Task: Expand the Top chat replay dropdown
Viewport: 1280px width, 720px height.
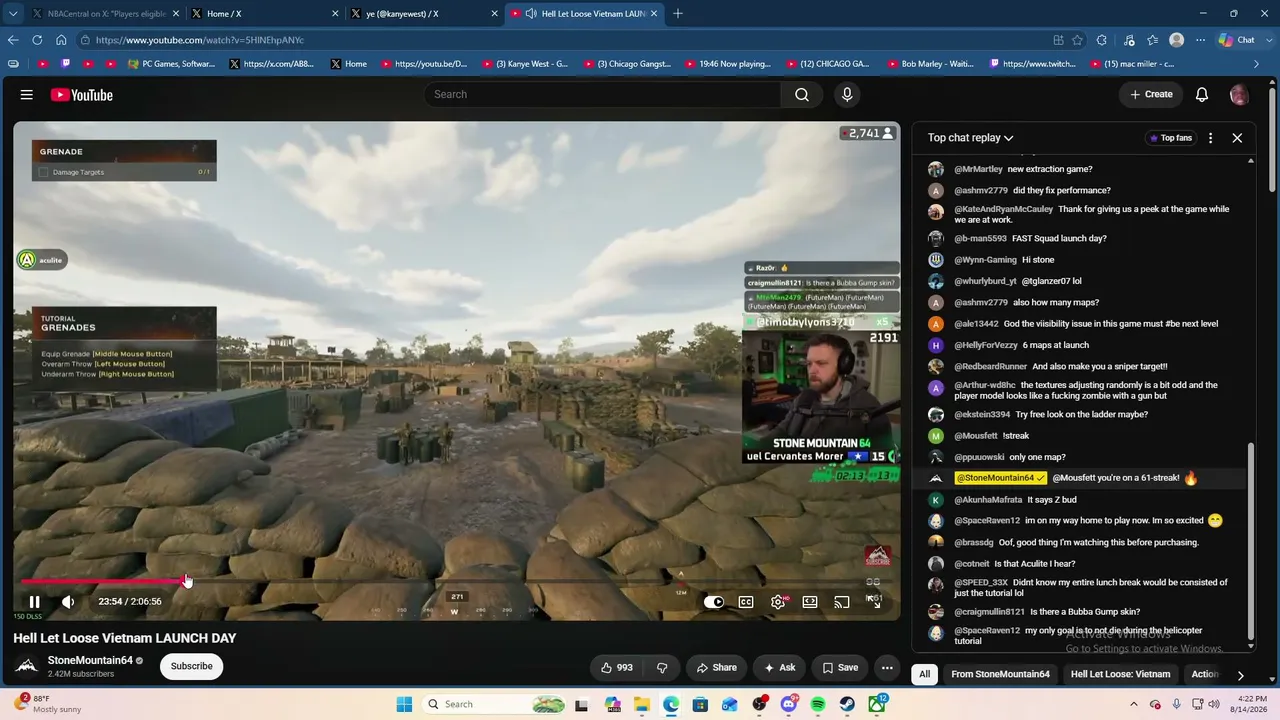Action: coord(970,138)
